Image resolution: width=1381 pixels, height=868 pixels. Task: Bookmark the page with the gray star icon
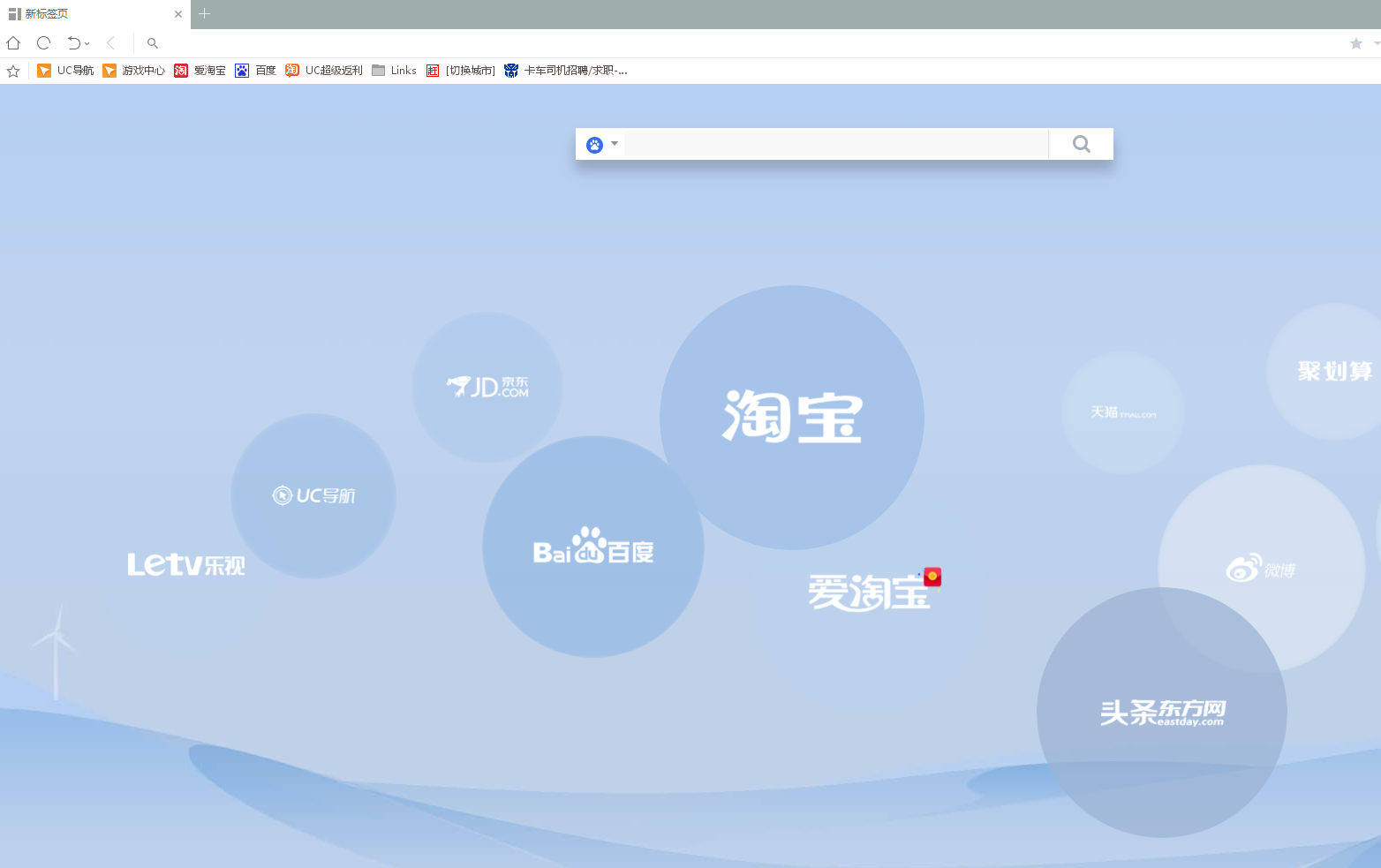(x=1356, y=43)
